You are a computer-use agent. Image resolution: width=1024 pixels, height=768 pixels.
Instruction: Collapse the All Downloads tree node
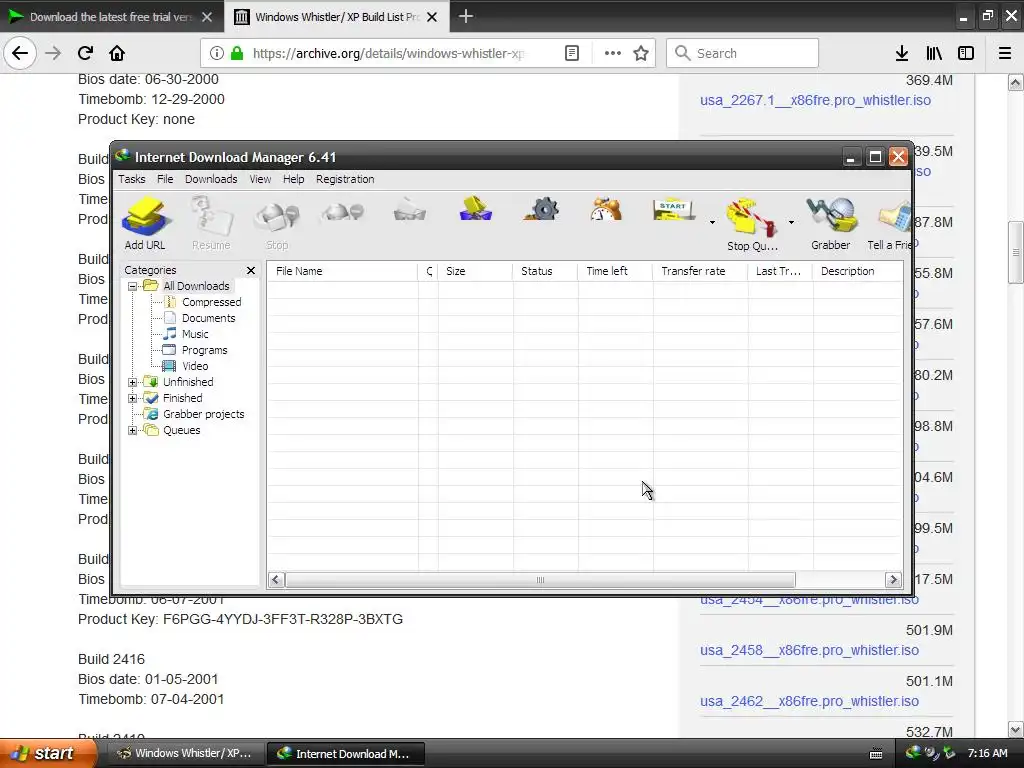click(133, 286)
